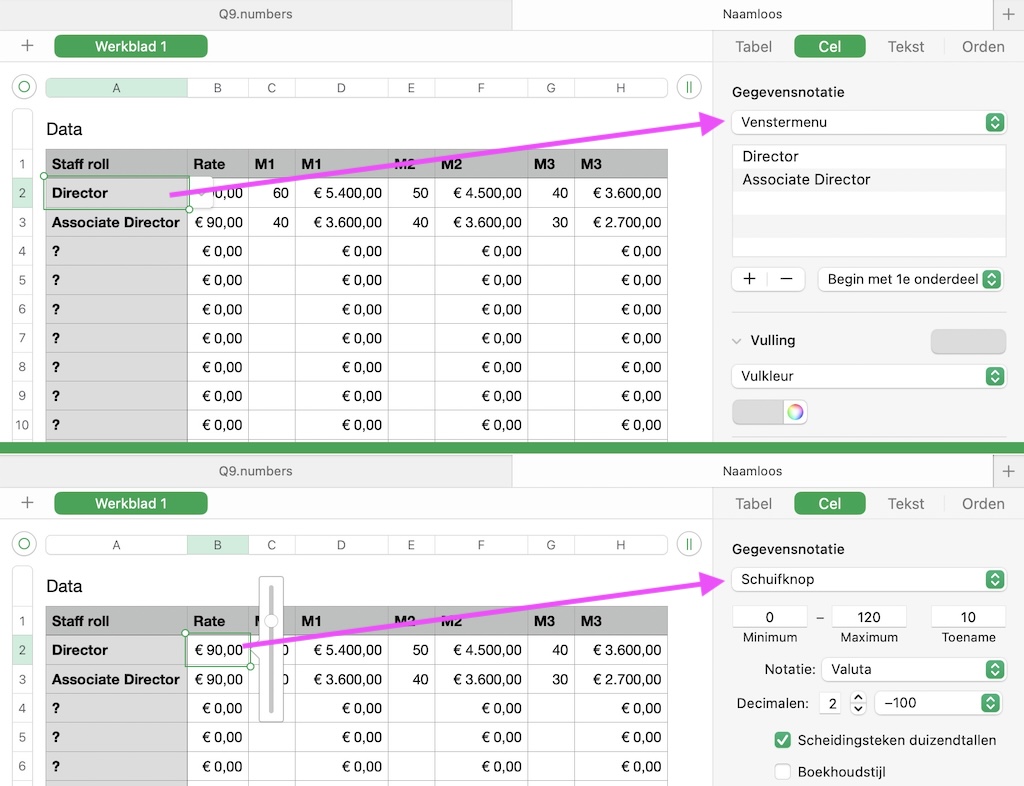
Task: Select column H header in top window
Action: click(620, 87)
